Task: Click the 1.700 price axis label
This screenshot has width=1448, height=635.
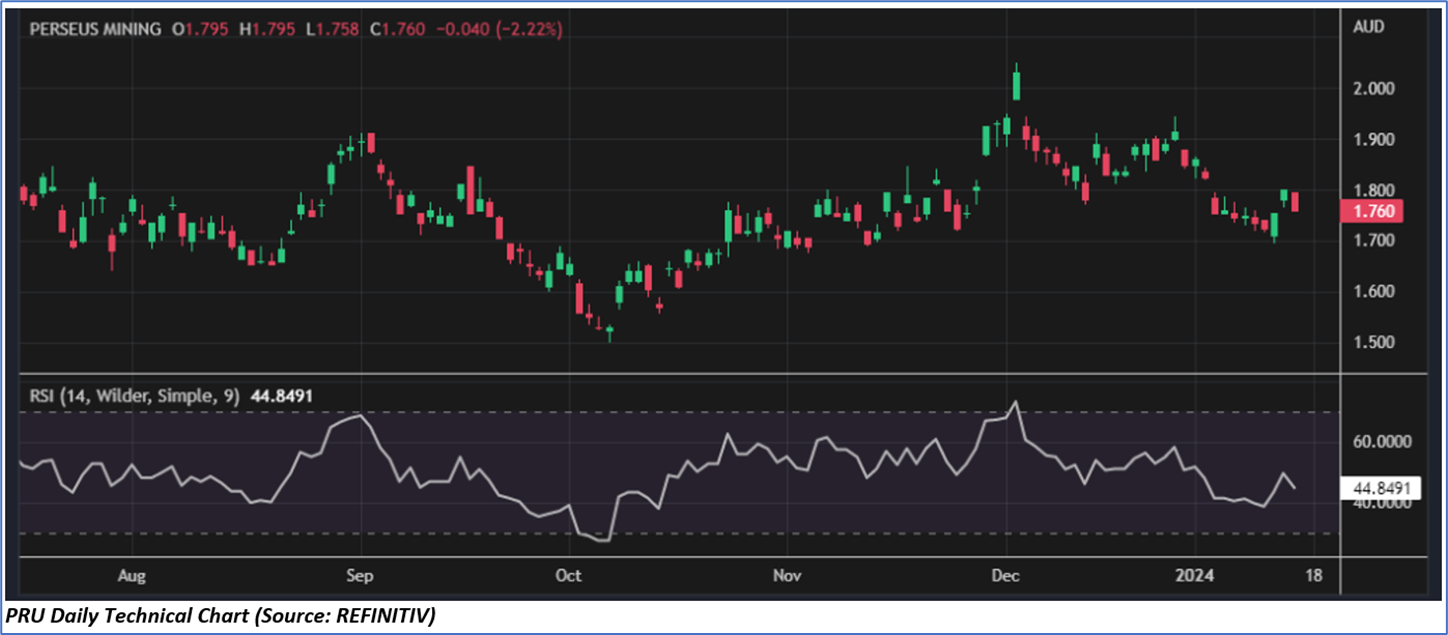Action: [1373, 241]
